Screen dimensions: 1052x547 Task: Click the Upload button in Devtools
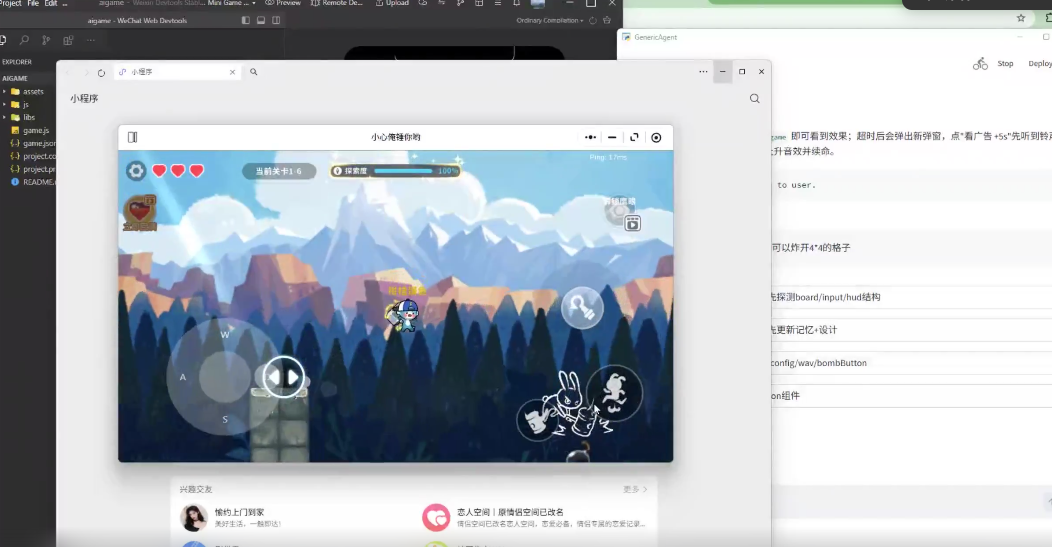(392, 3)
